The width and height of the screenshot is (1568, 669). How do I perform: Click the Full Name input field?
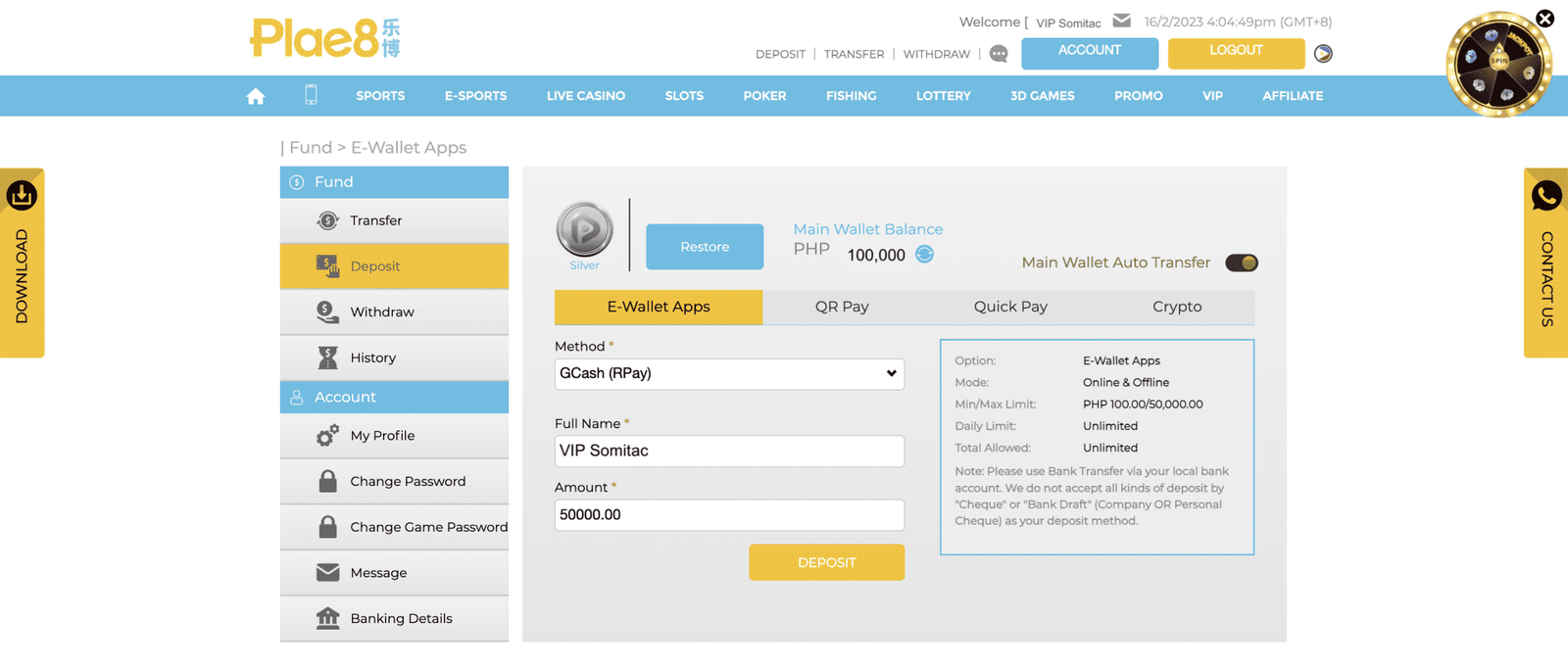point(729,451)
